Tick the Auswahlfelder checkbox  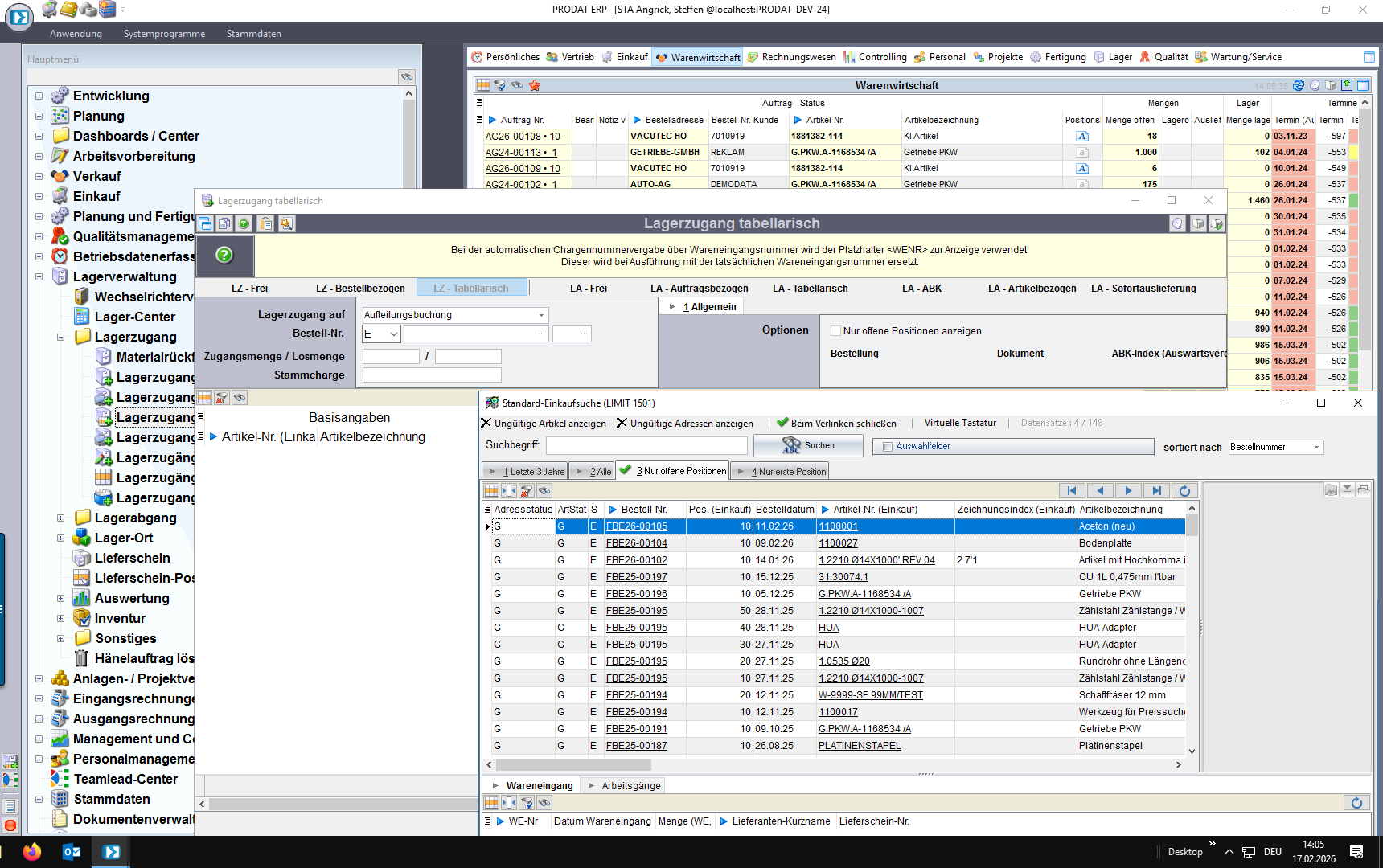tap(888, 447)
